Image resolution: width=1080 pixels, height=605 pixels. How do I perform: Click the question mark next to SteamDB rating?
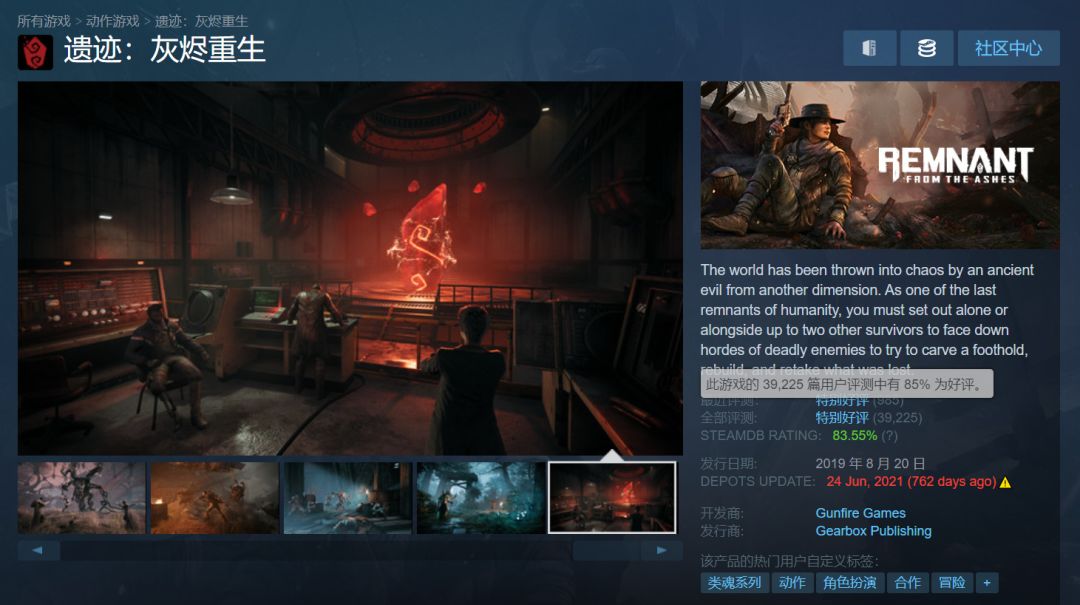pos(890,435)
